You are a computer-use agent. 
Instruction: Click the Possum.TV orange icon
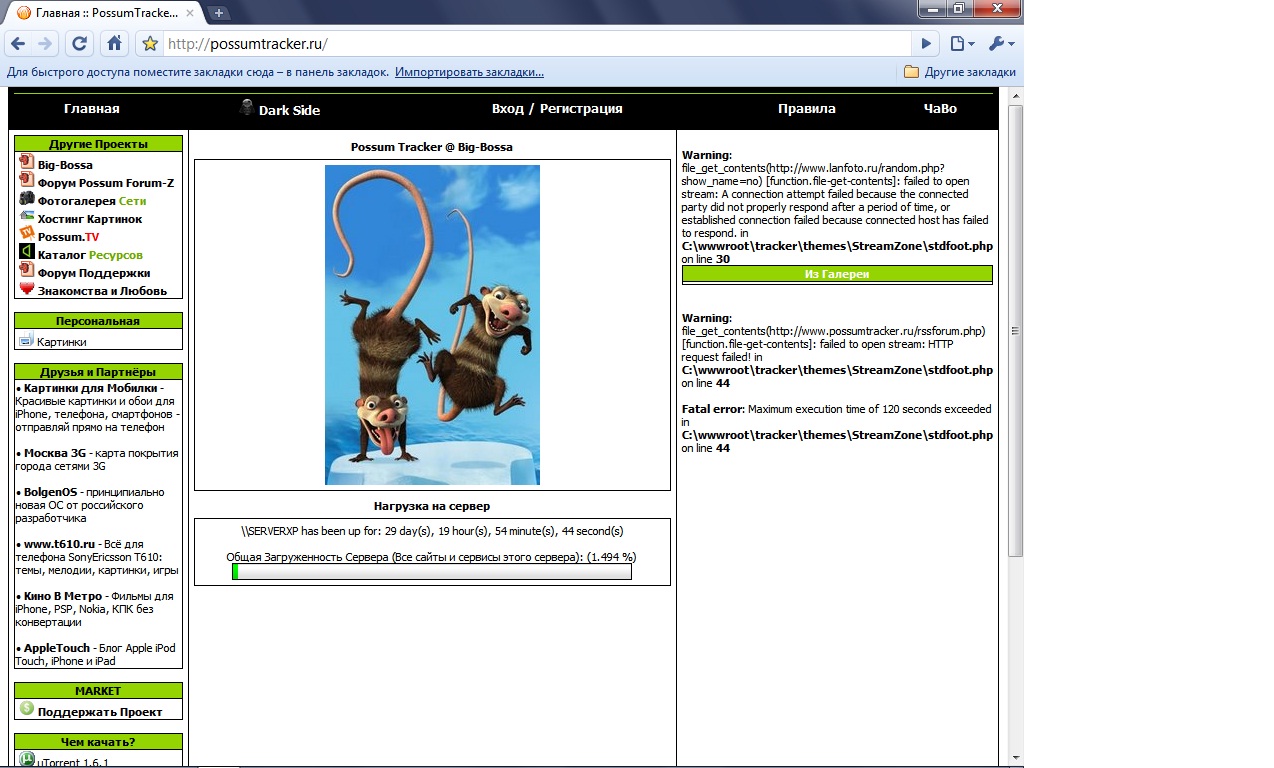[x=27, y=233]
